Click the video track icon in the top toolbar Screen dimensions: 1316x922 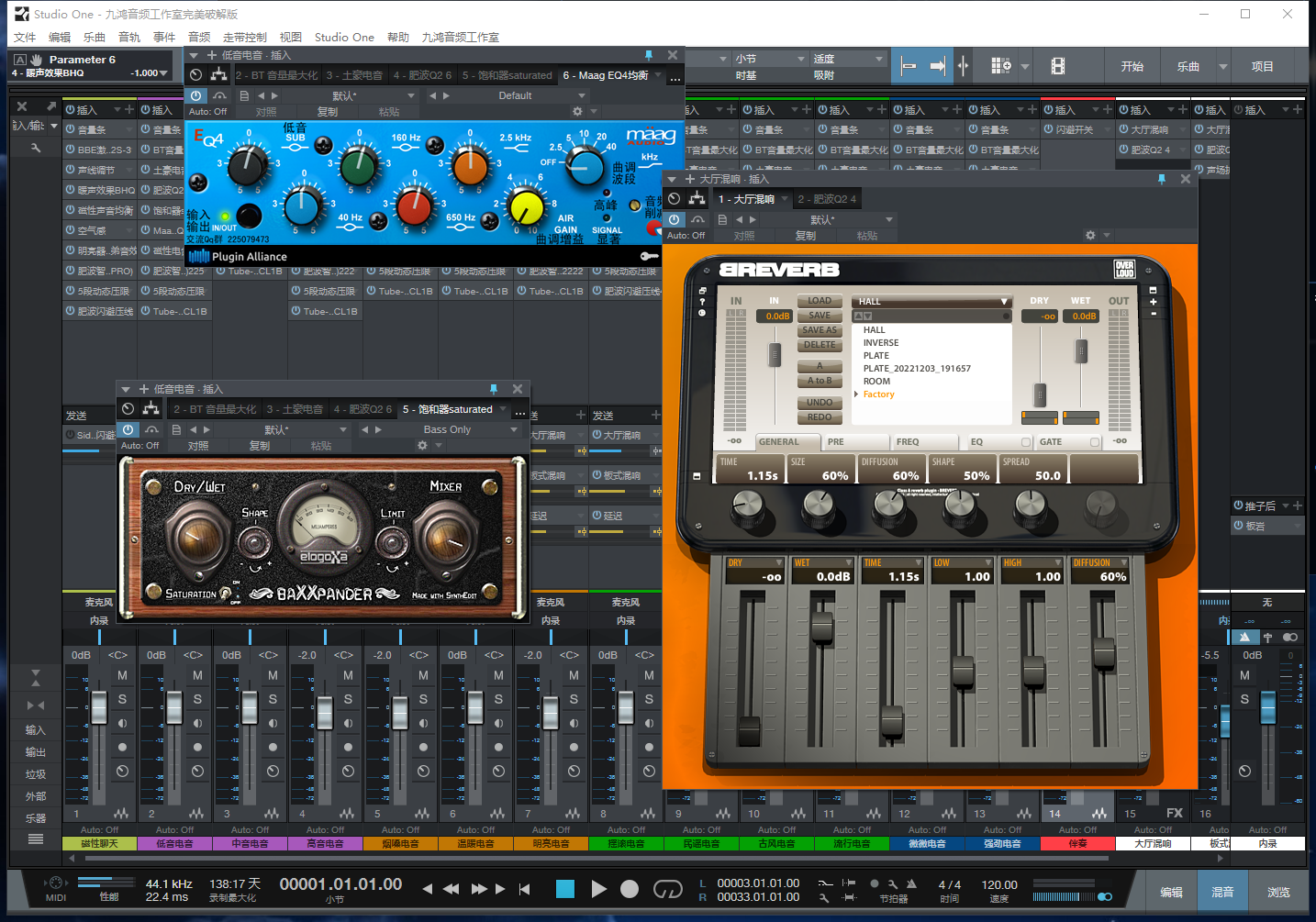point(1056,65)
